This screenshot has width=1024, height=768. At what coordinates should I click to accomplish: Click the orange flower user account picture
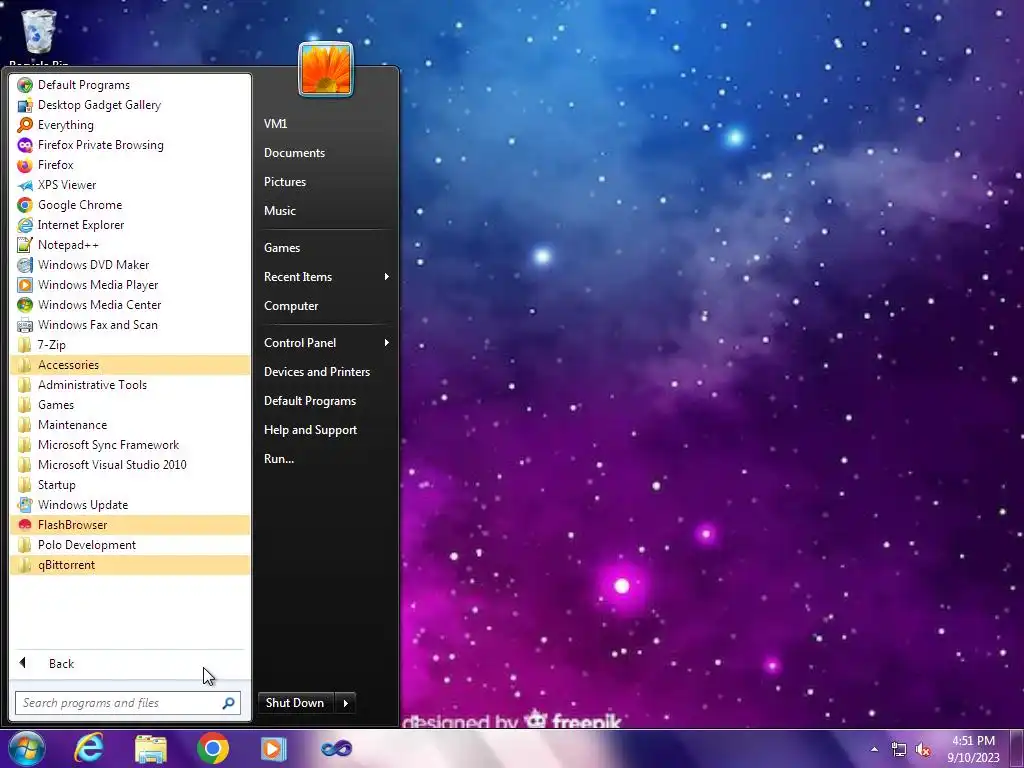(x=326, y=69)
